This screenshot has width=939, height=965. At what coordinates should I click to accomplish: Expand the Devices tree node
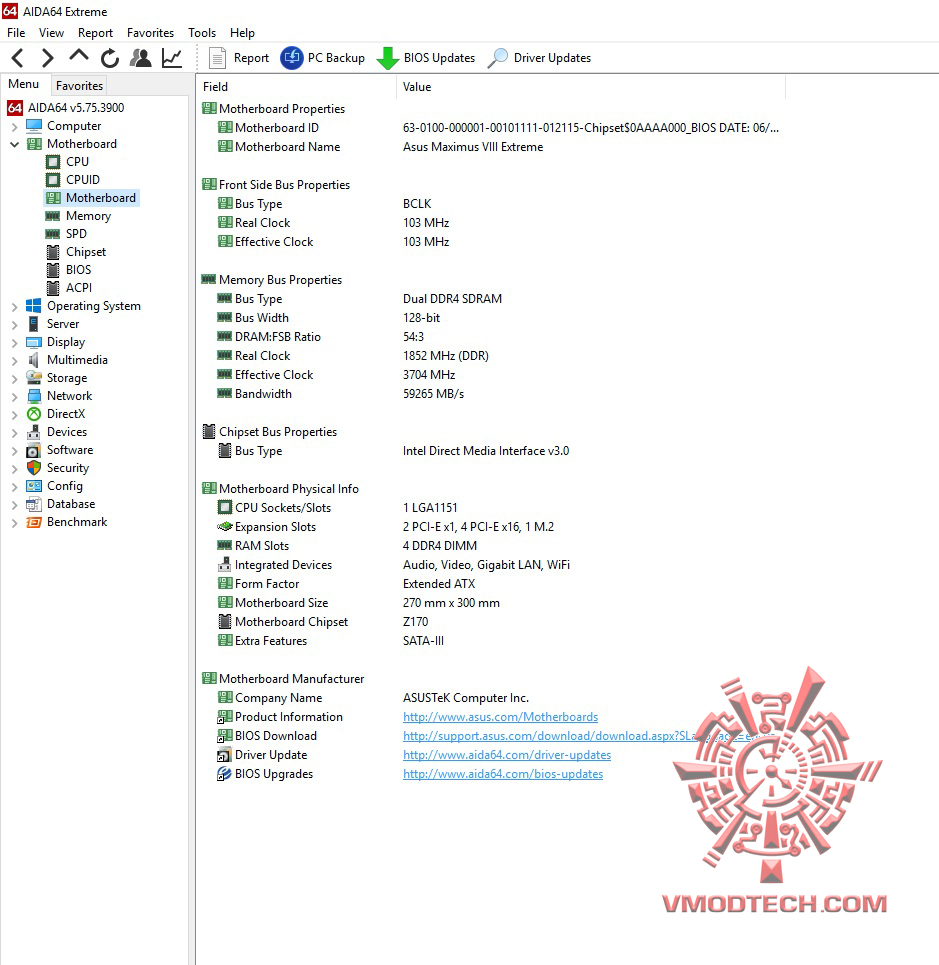[15, 433]
